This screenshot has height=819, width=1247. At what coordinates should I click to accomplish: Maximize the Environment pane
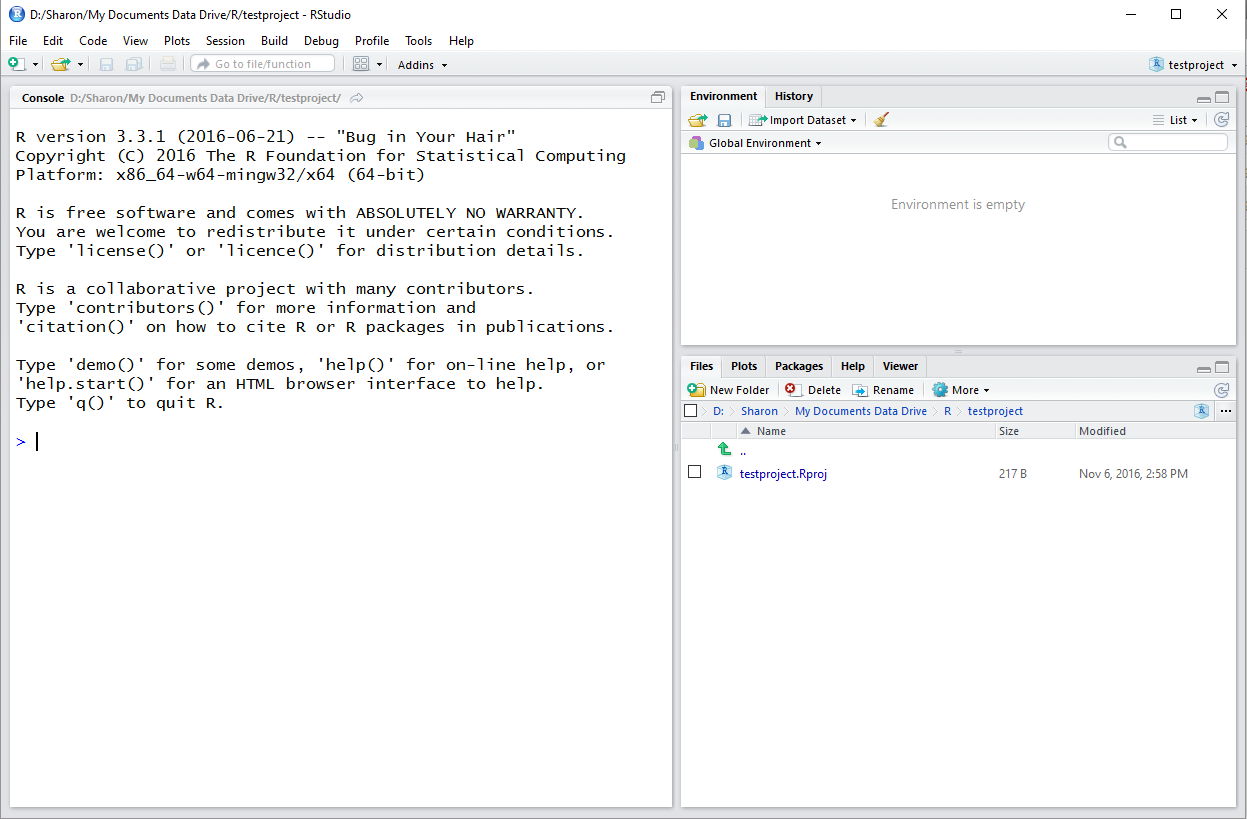click(x=1222, y=99)
